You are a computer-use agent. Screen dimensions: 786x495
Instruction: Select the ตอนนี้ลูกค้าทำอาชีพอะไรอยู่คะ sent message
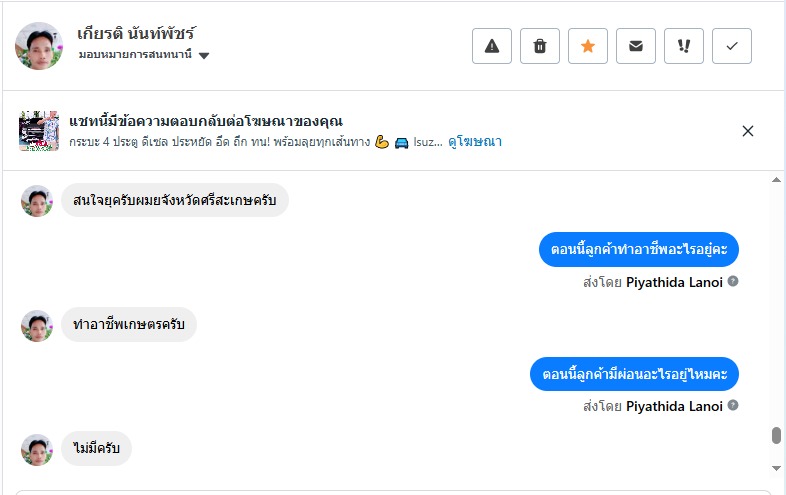[638, 250]
